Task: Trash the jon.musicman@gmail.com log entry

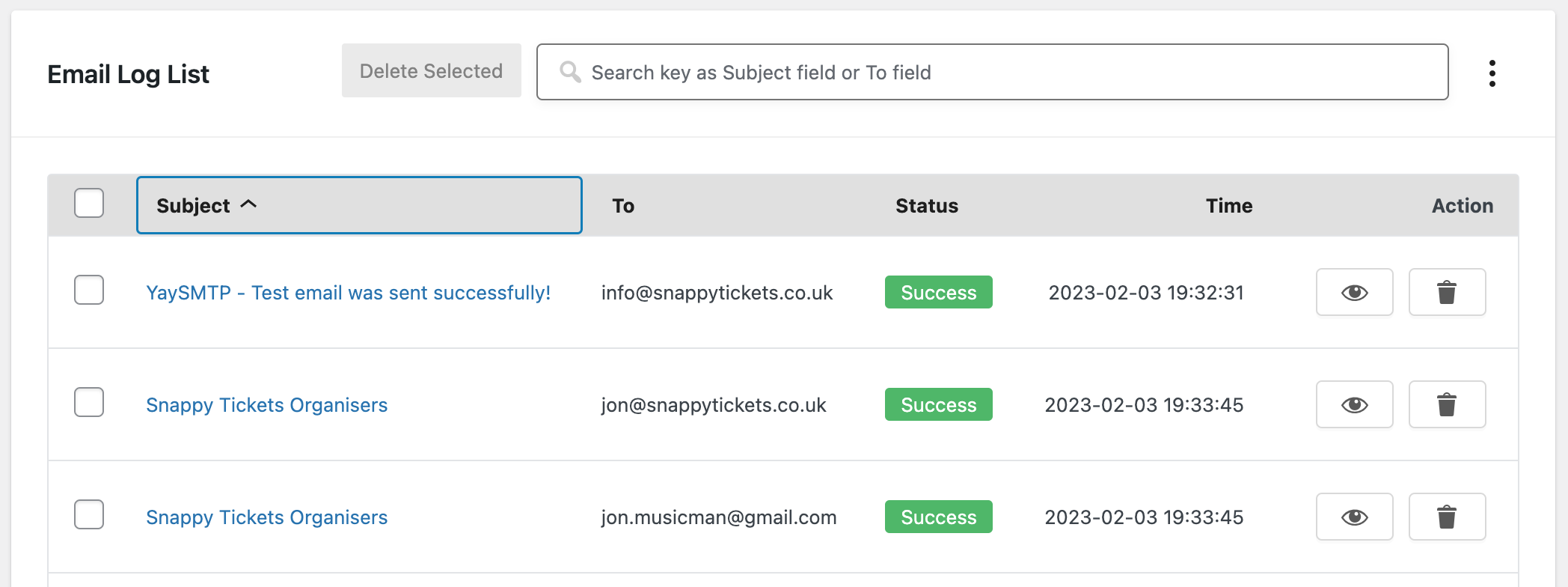Action: coord(1447,517)
